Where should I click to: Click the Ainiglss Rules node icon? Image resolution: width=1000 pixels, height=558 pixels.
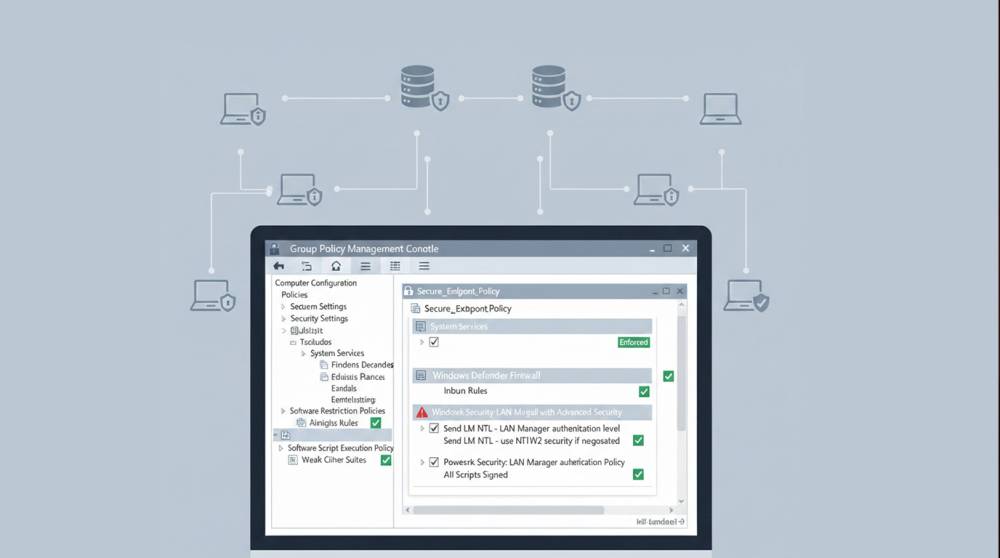coord(301,423)
